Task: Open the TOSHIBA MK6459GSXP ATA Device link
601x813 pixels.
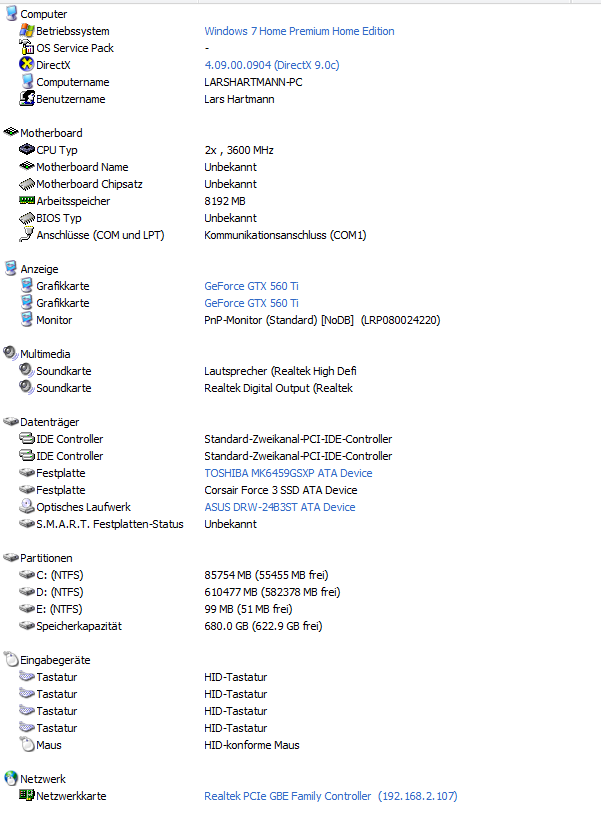Action: point(288,473)
